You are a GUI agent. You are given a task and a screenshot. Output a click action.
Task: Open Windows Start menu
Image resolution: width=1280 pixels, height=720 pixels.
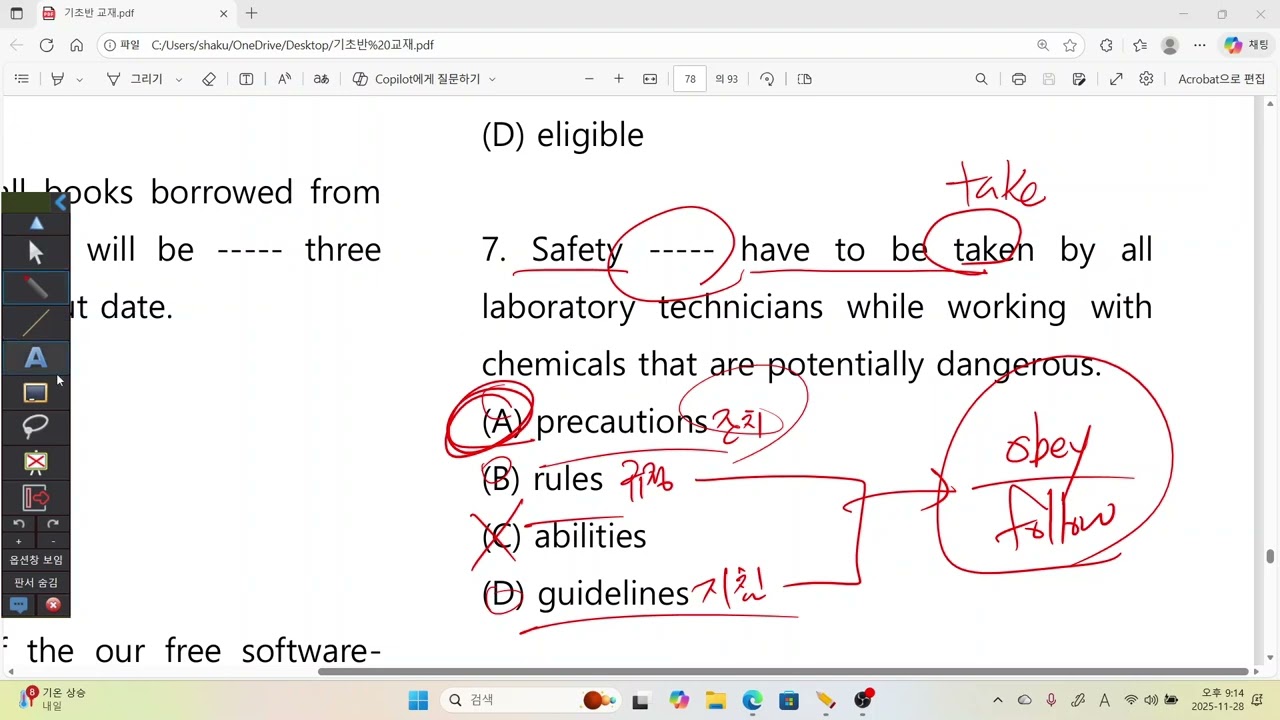pos(418,700)
